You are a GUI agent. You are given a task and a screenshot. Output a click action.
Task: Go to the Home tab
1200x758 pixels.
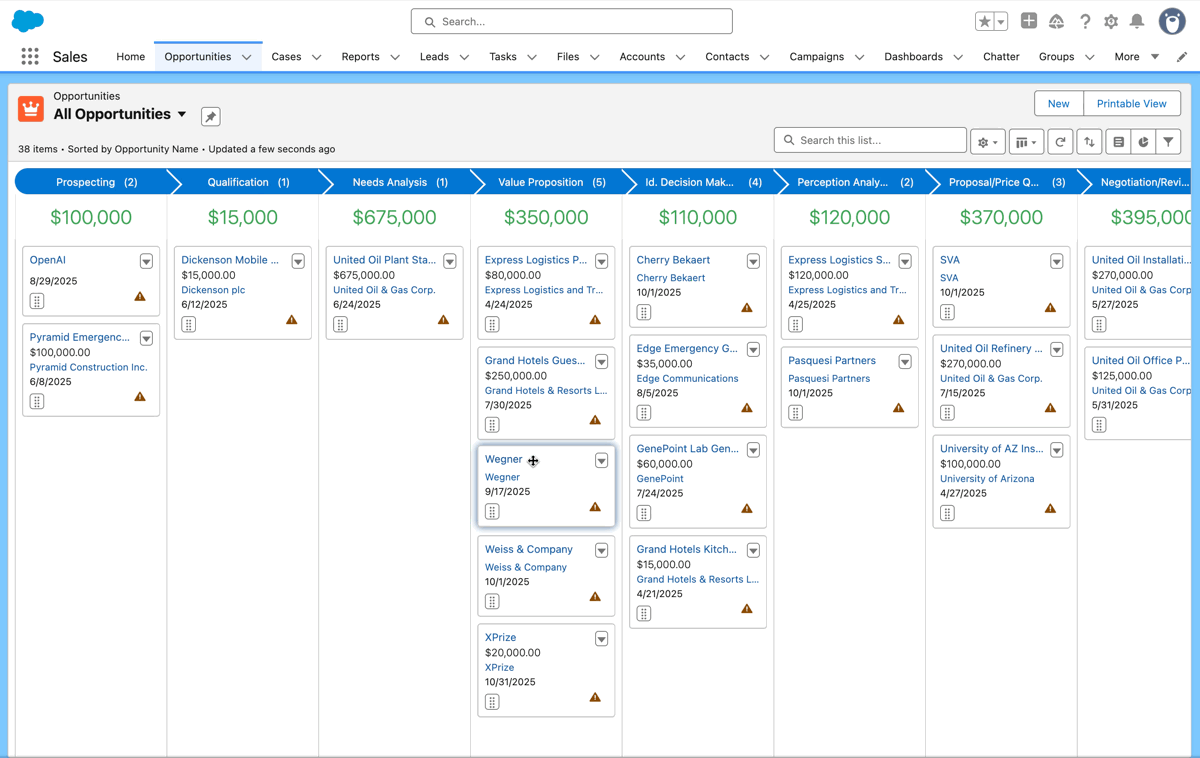click(x=130, y=57)
